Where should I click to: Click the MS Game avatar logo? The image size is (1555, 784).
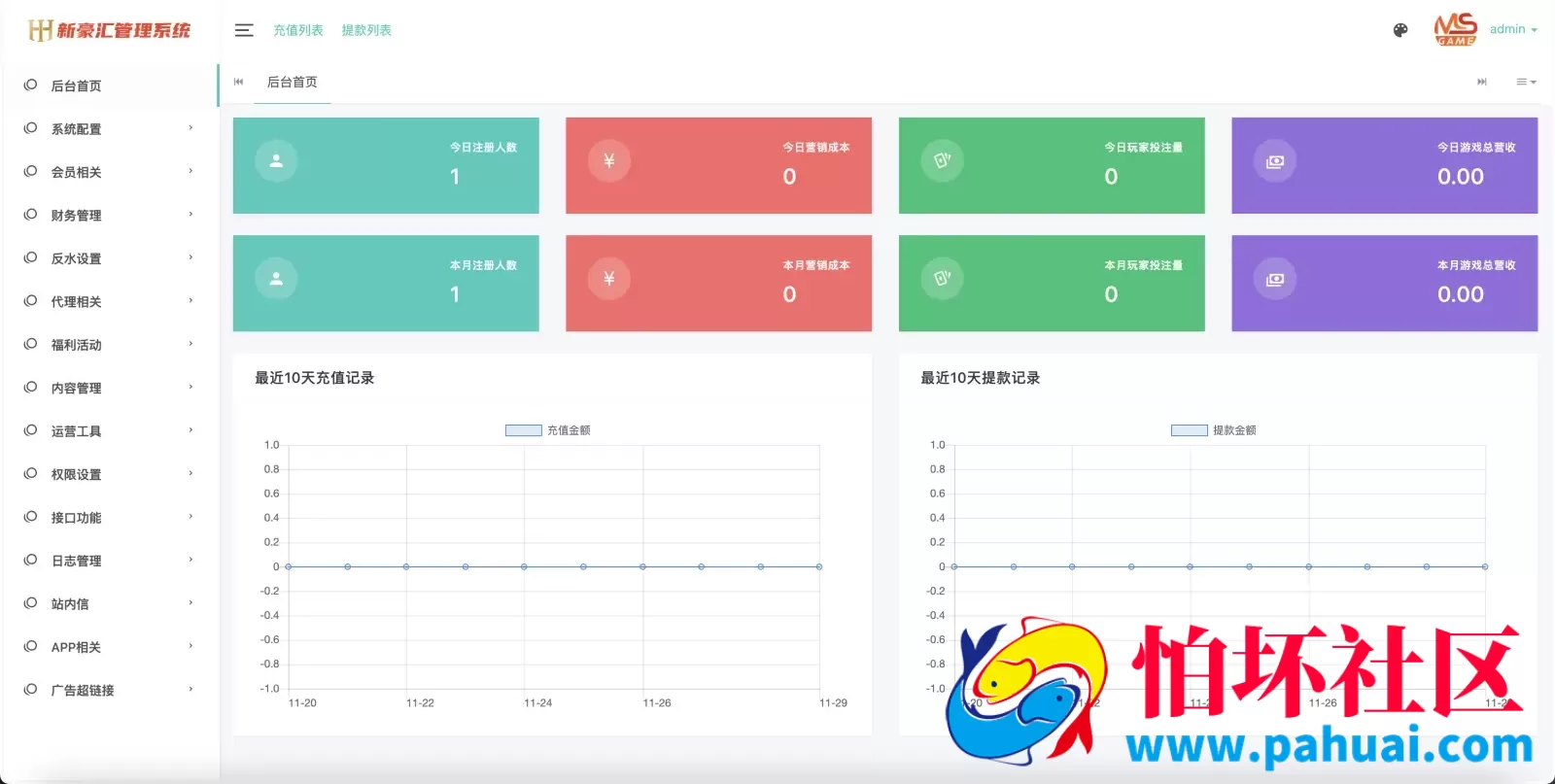[x=1455, y=29]
